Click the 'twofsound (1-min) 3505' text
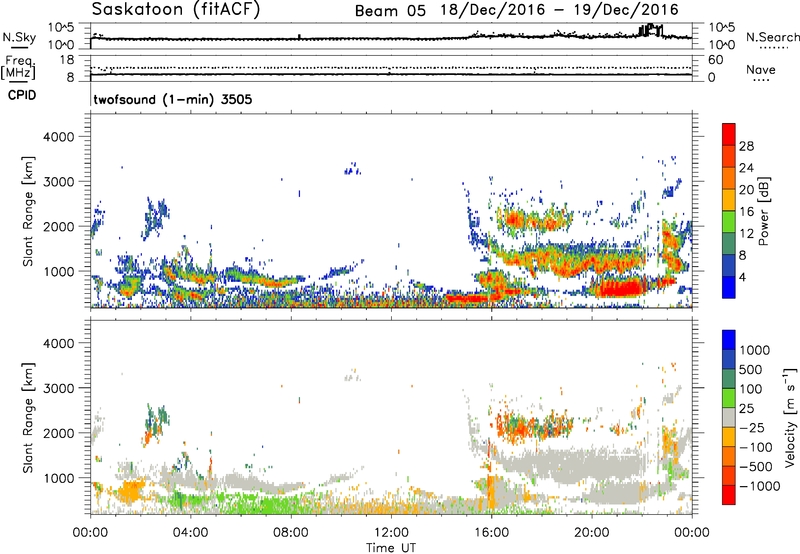The height and width of the screenshot is (554, 800). pyautogui.click(x=172, y=99)
